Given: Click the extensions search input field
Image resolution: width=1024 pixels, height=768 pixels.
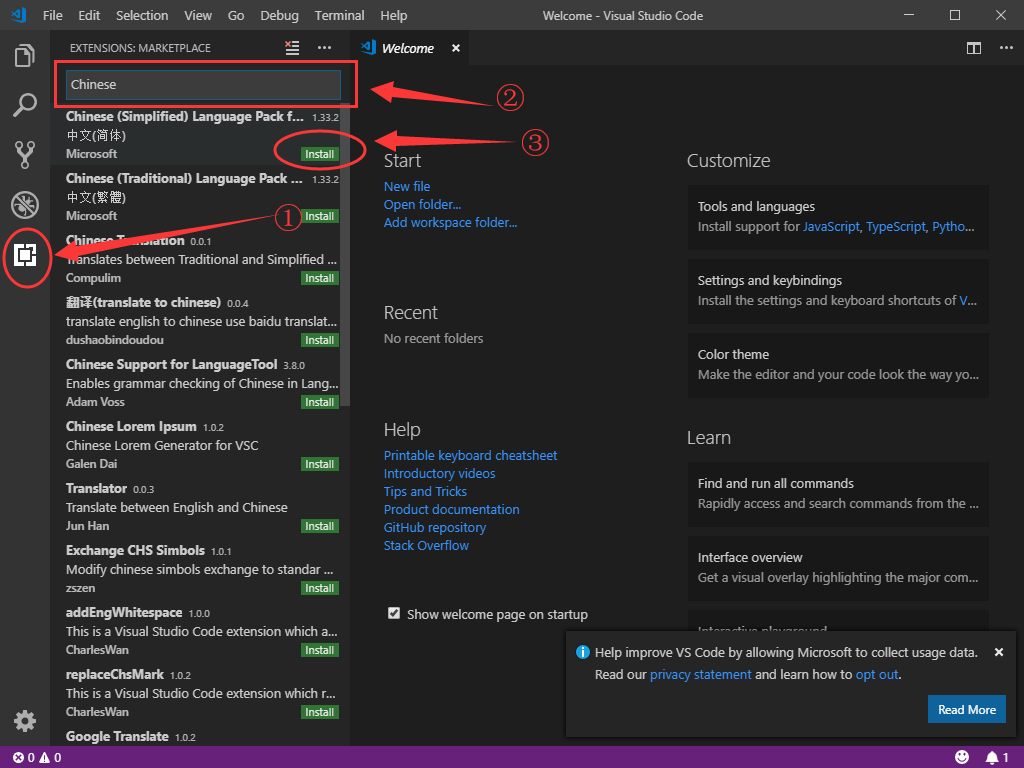Looking at the screenshot, I should [x=203, y=85].
